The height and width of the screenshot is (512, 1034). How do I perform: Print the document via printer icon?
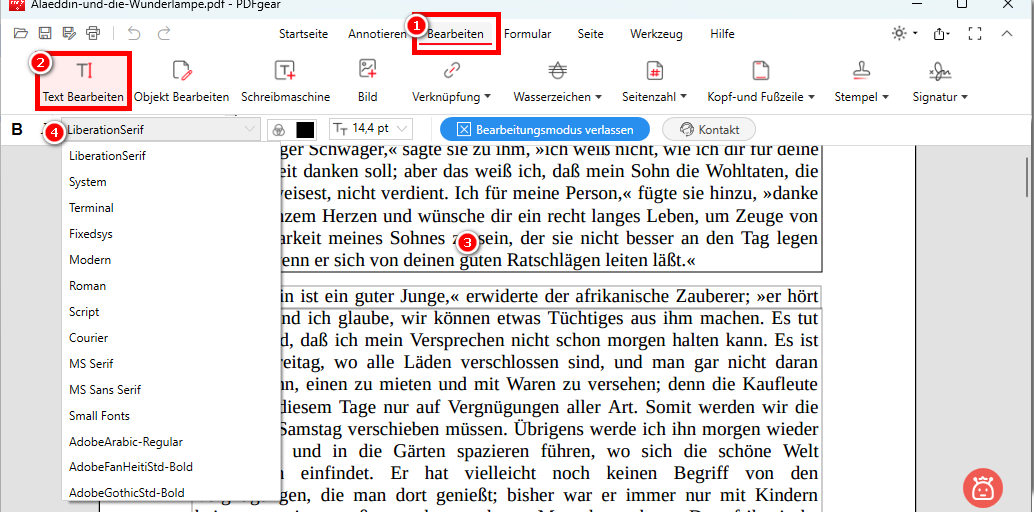(94, 33)
